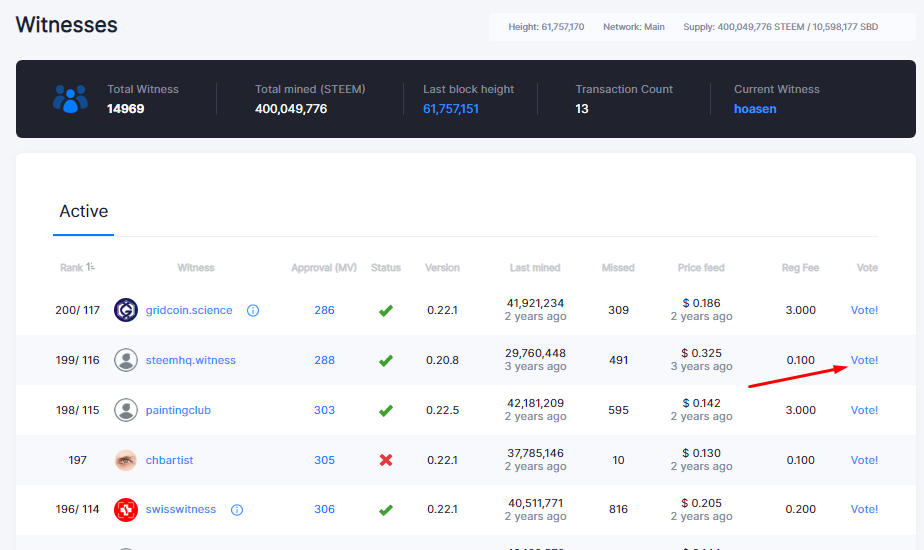The width and height of the screenshot is (924, 550).
Task: Open the info icon next to gridcoin.science
Action: (x=253, y=311)
